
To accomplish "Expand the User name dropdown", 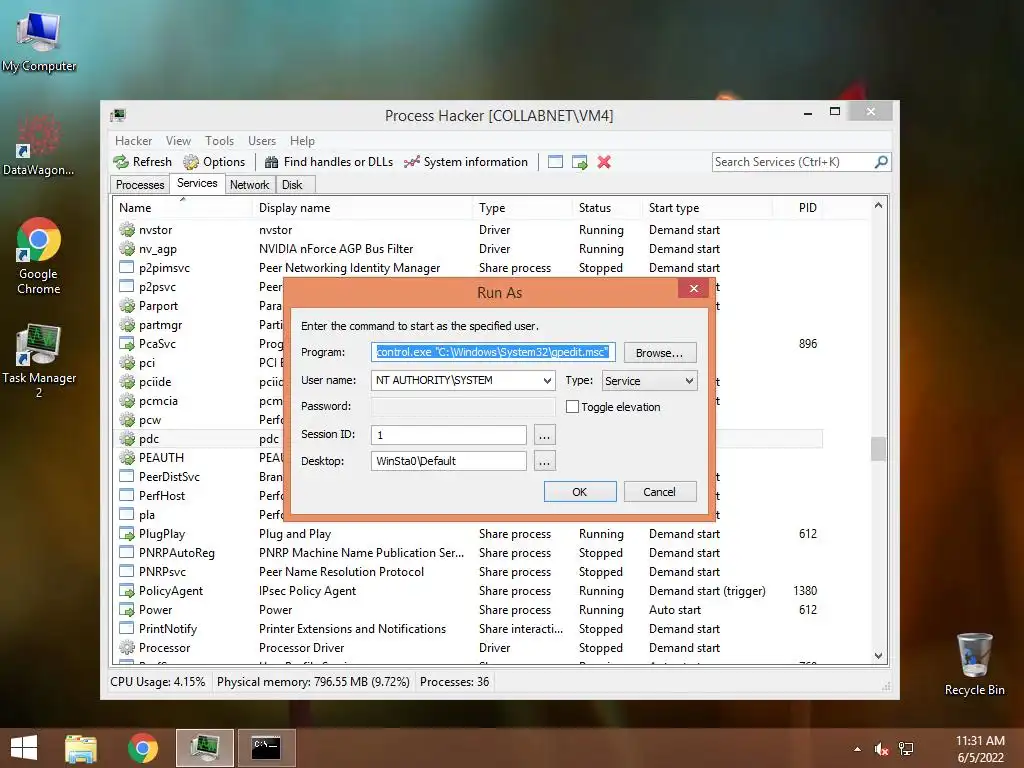I will (x=547, y=380).
